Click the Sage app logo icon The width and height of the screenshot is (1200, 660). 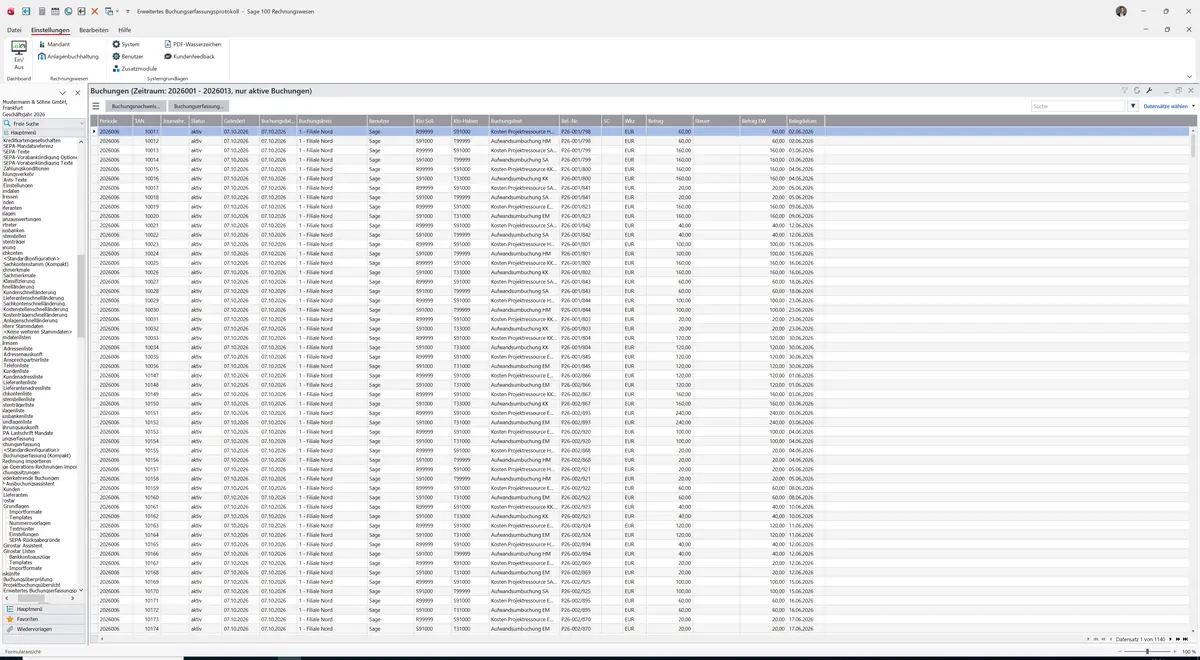(x=13, y=10)
